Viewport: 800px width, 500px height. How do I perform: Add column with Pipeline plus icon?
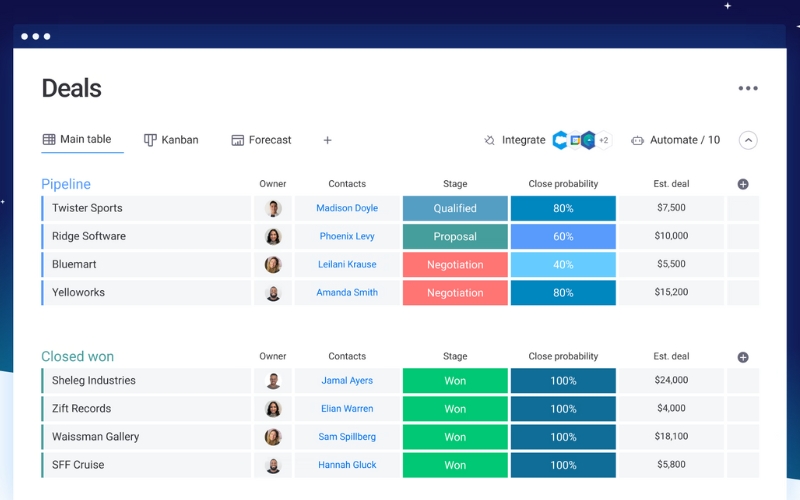click(743, 184)
